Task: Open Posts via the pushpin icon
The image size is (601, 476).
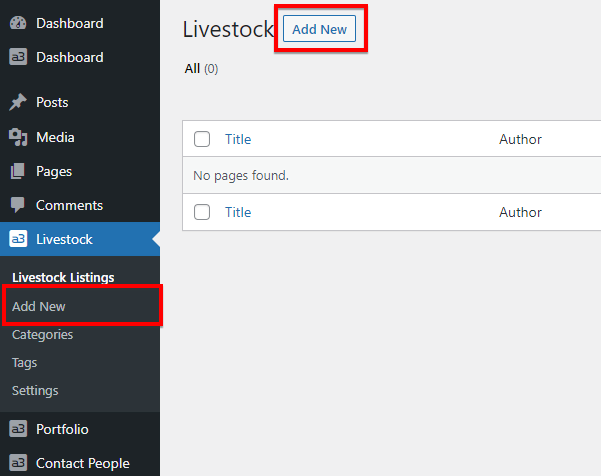Action: coord(18,102)
